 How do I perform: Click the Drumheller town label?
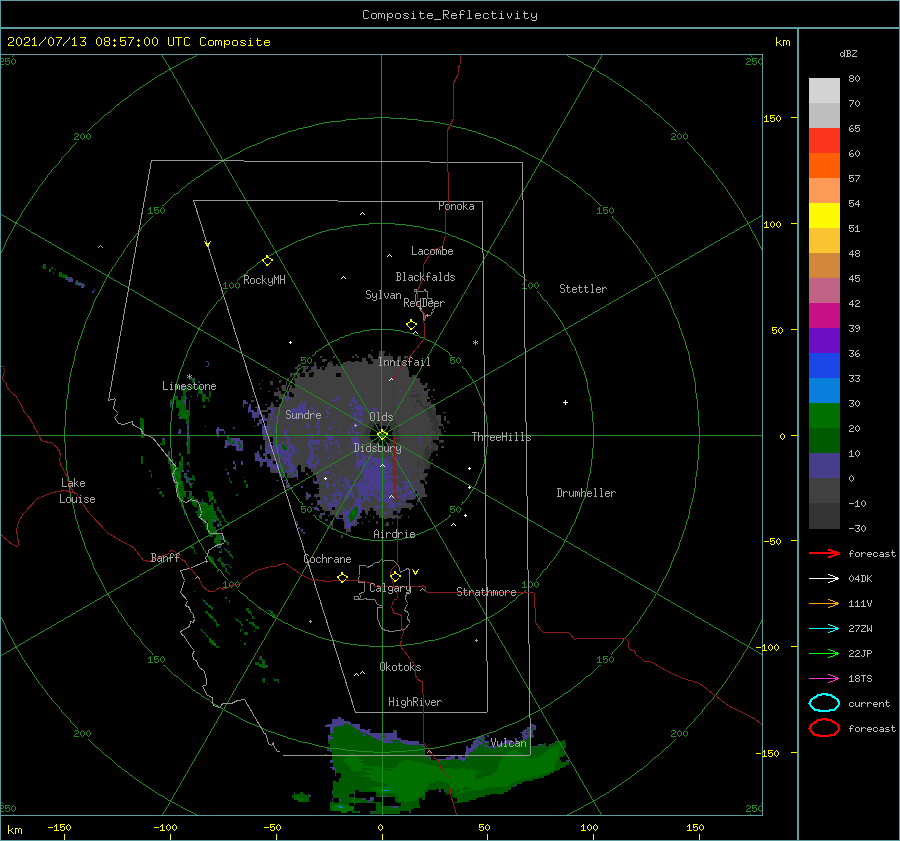586,493
